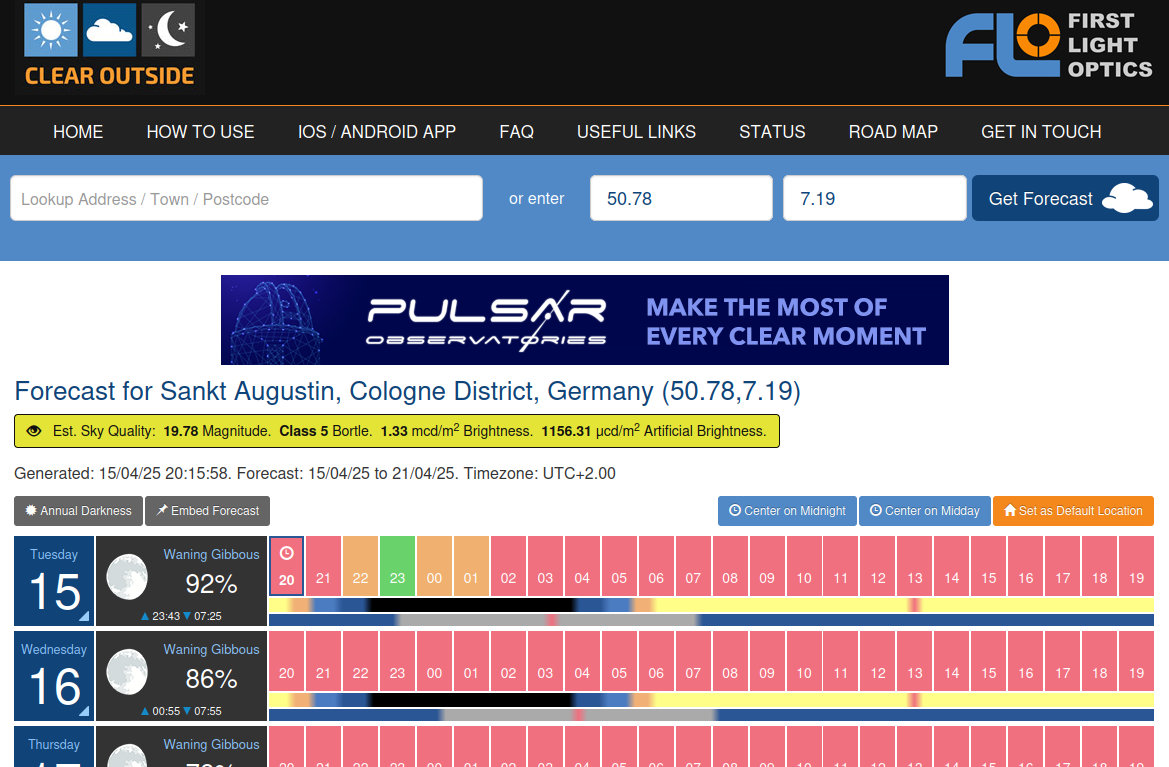
Task: Select Tuesday's 12 hour cell
Action: click(878, 566)
